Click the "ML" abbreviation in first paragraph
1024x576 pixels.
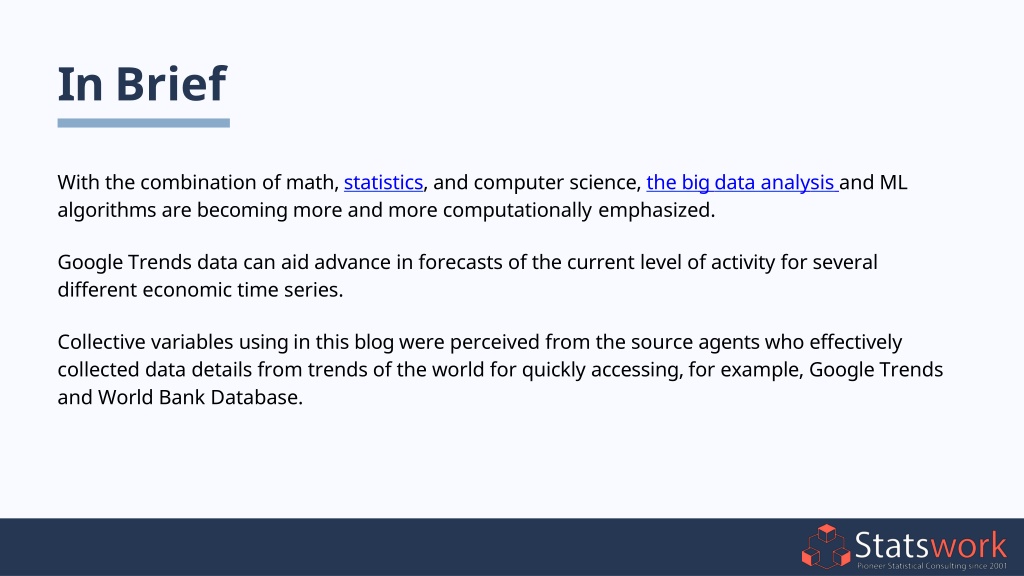(893, 182)
